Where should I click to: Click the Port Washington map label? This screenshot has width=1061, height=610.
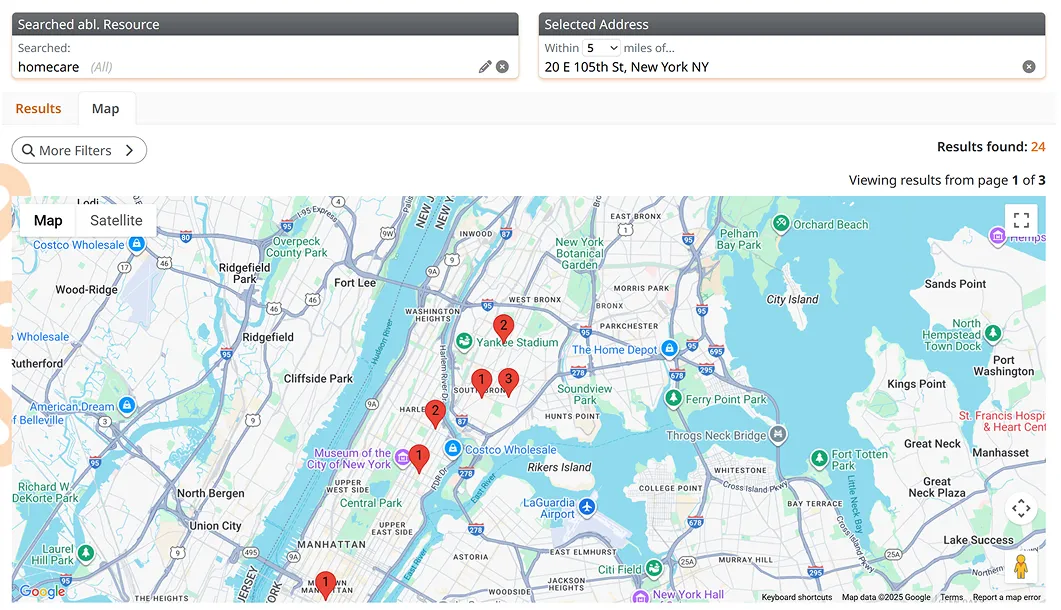point(1003,366)
